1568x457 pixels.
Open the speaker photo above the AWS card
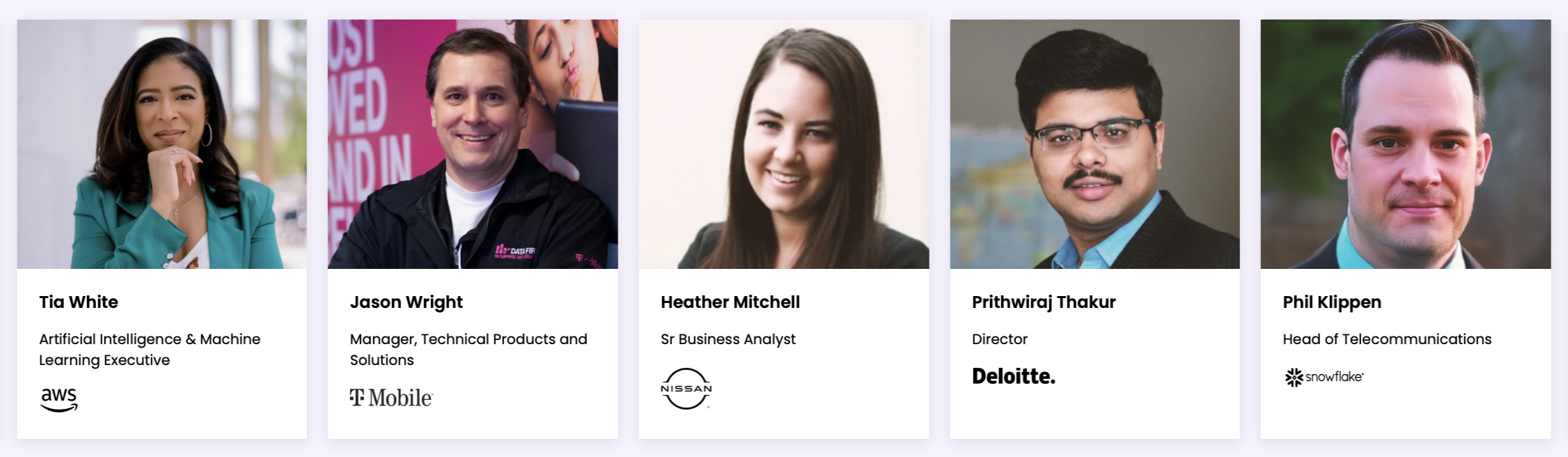point(162,144)
